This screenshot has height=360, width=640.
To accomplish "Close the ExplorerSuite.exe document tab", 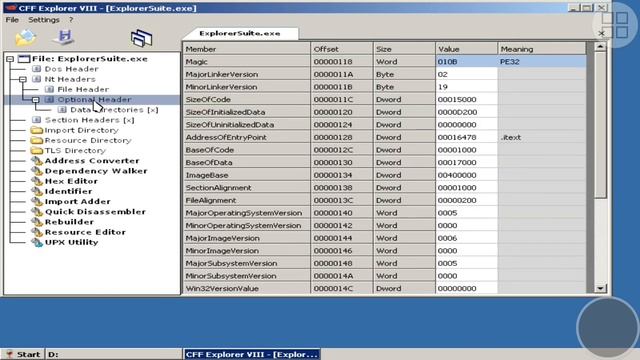I will (x=601, y=33).
